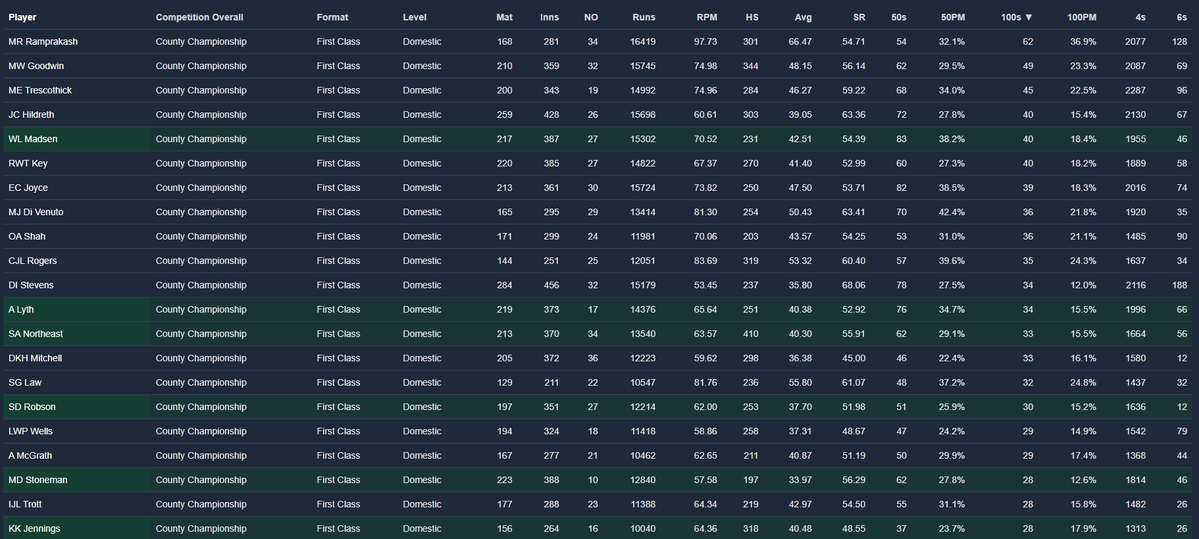The width and height of the screenshot is (1199, 539).
Task: Reverse the sort on the 100s column header
Action: [1016, 17]
